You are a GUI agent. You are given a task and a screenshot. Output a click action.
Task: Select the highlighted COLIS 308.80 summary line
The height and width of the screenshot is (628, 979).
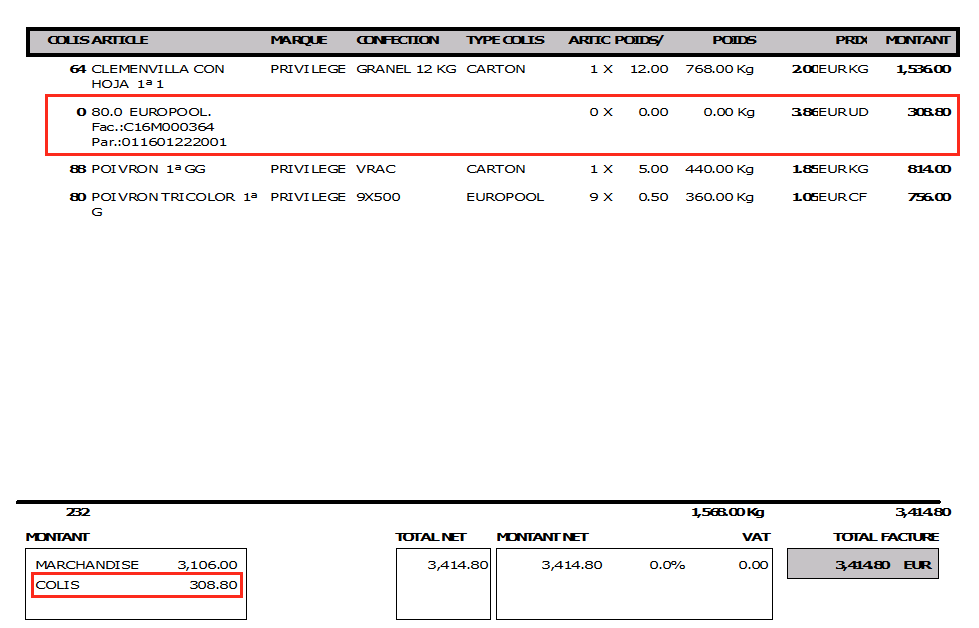tap(136, 585)
